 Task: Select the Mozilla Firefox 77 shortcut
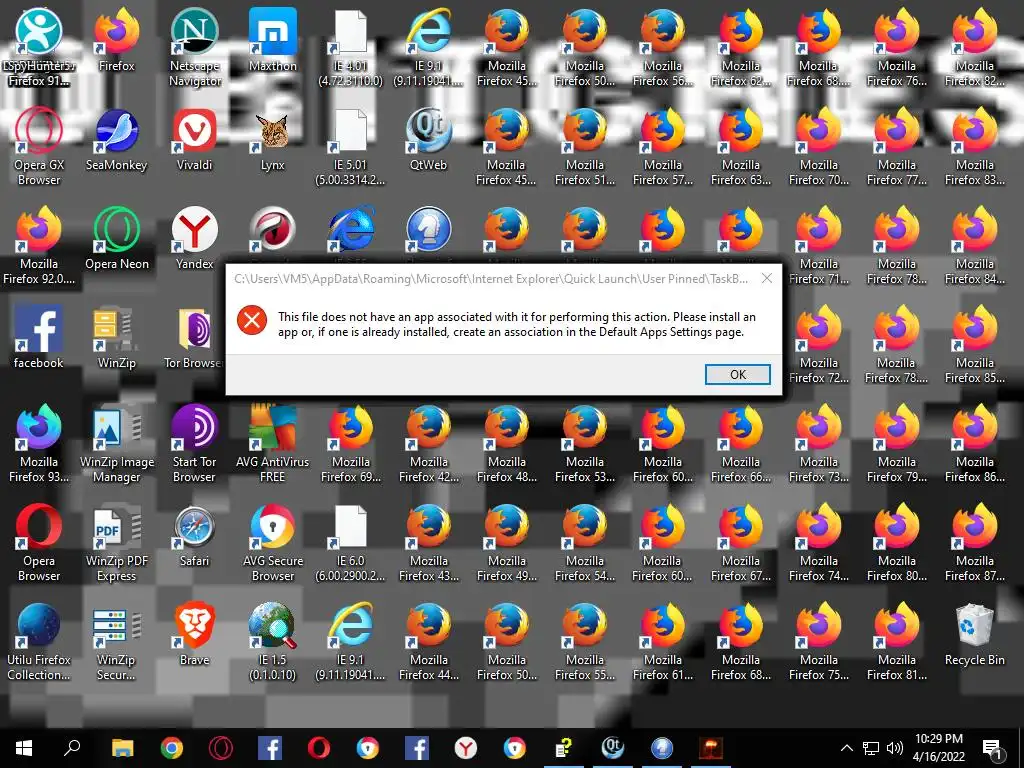click(897, 147)
